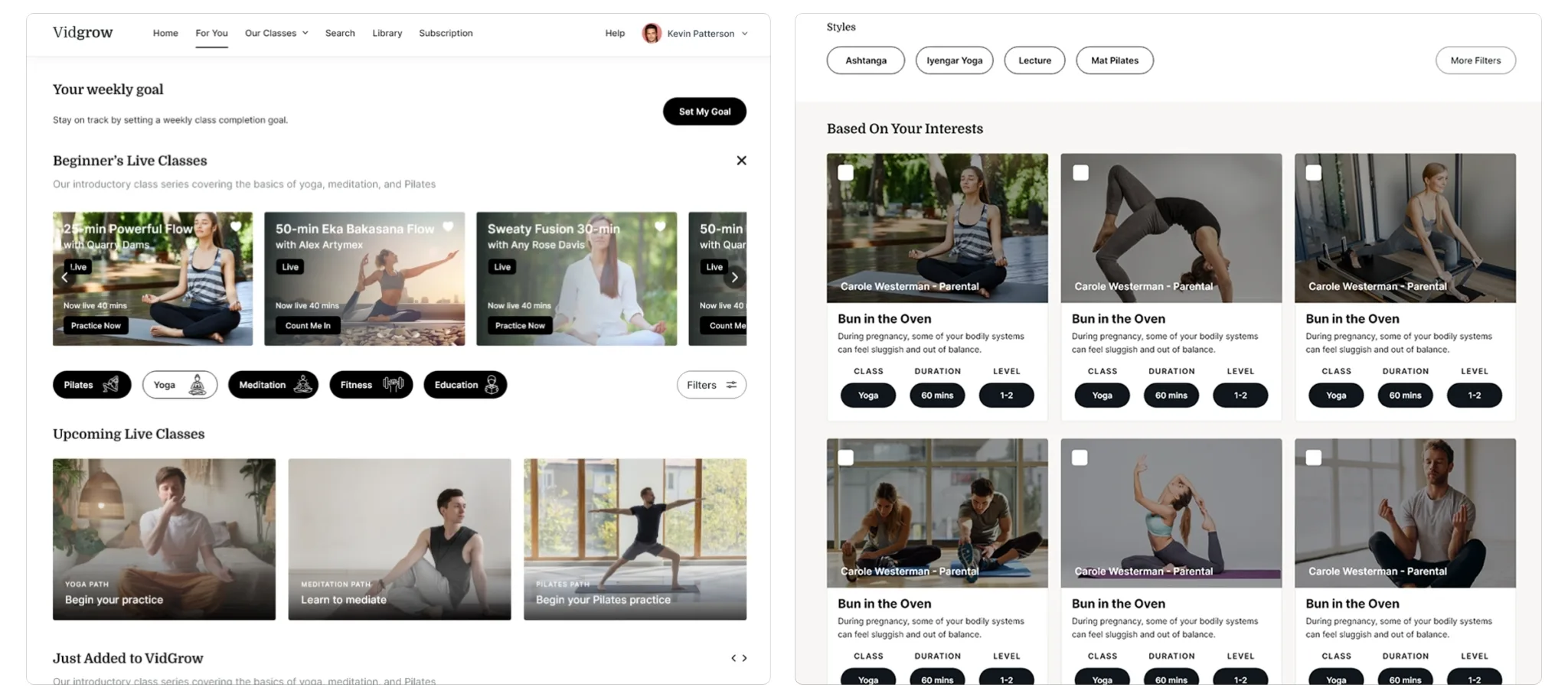Screen dimensions: 1568x697
Task: Select the Meditation category chip icon
Action: click(302, 385)
